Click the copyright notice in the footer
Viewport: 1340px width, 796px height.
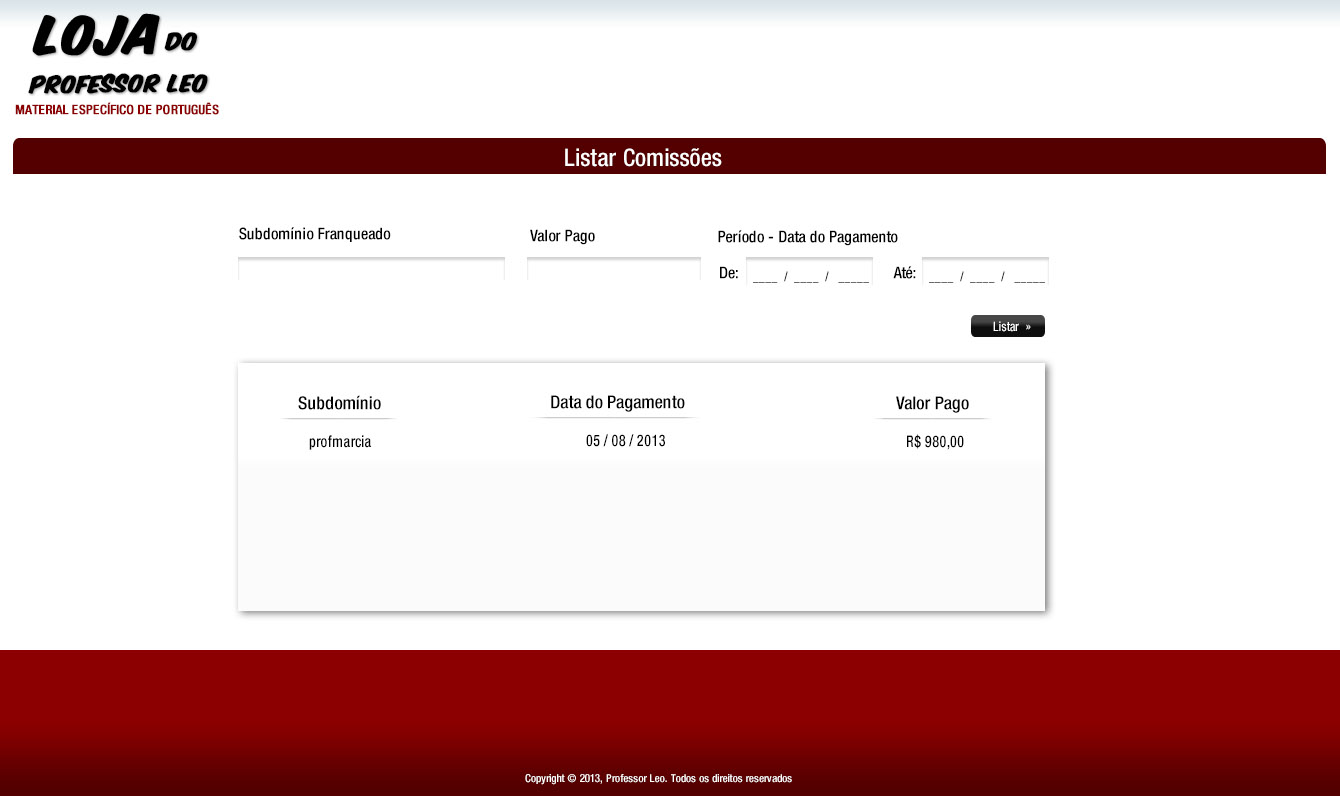[x=658, y=778]
